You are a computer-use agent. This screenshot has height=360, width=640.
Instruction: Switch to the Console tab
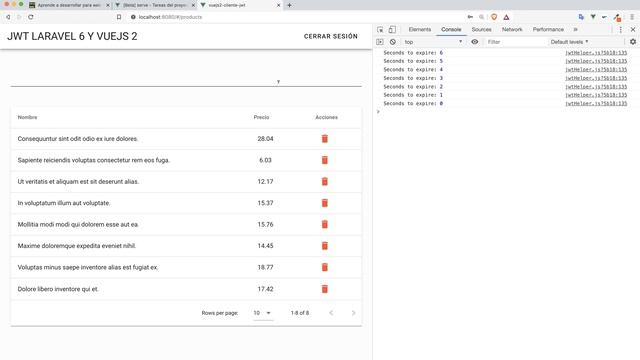[x=451, y=30]
